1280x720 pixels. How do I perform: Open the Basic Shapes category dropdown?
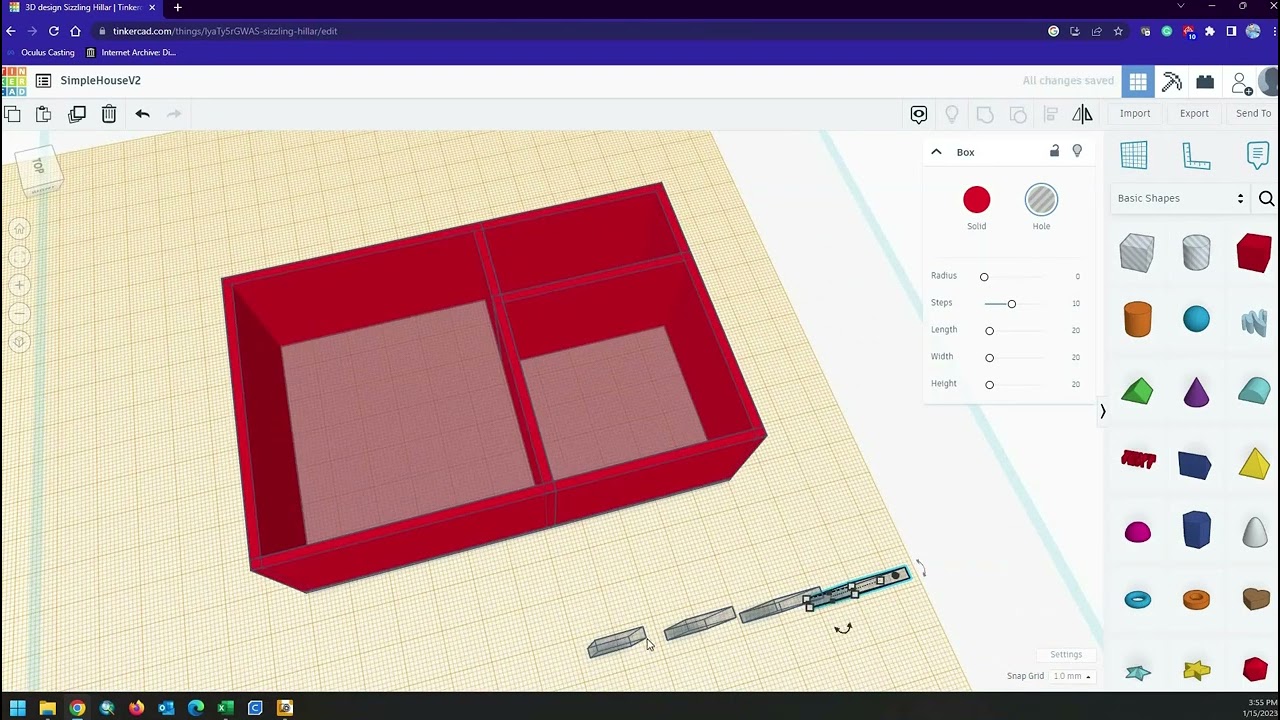pyautogui.click(x=1180, y=199)
